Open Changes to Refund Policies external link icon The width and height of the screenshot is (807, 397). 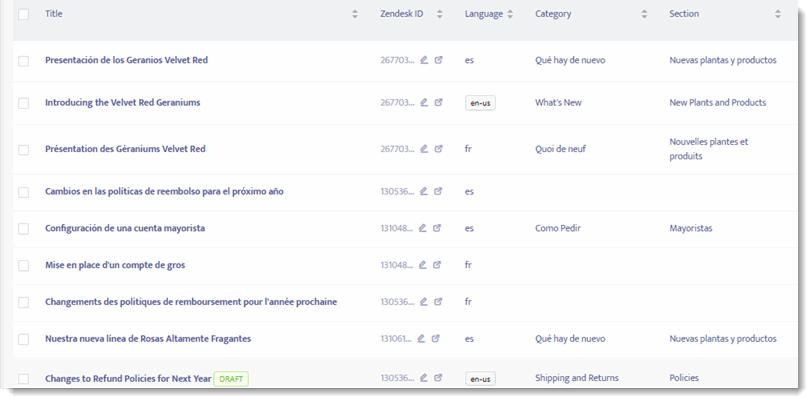(438, 378)
